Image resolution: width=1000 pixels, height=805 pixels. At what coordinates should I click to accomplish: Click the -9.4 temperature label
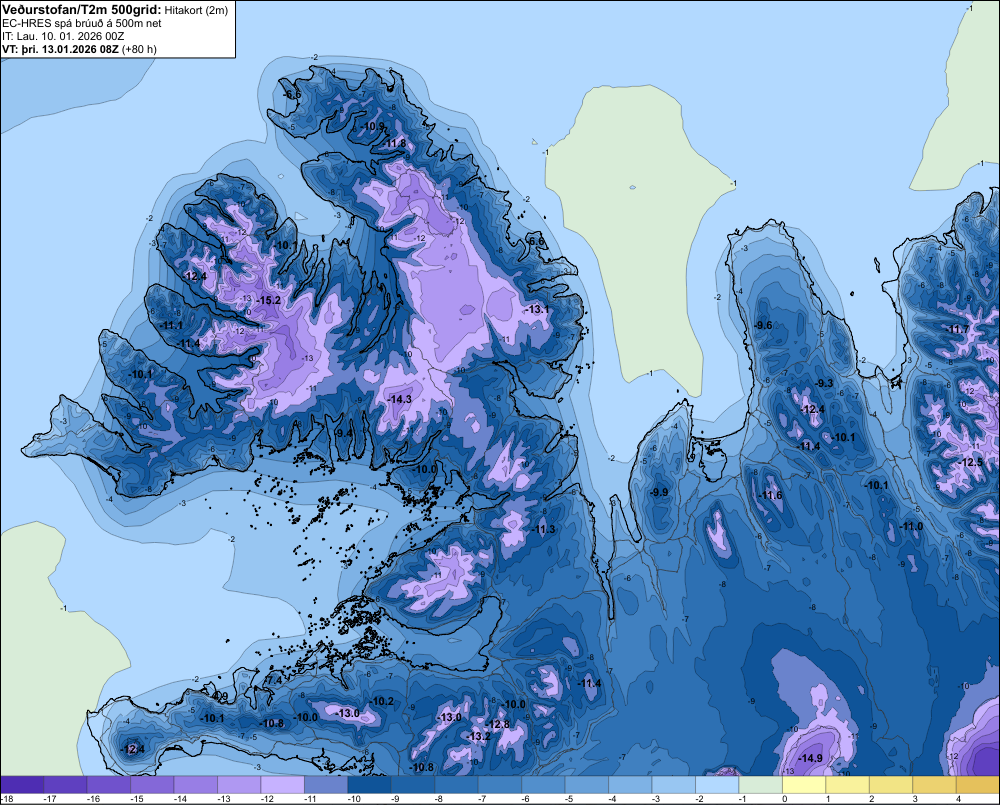[343, 433]
